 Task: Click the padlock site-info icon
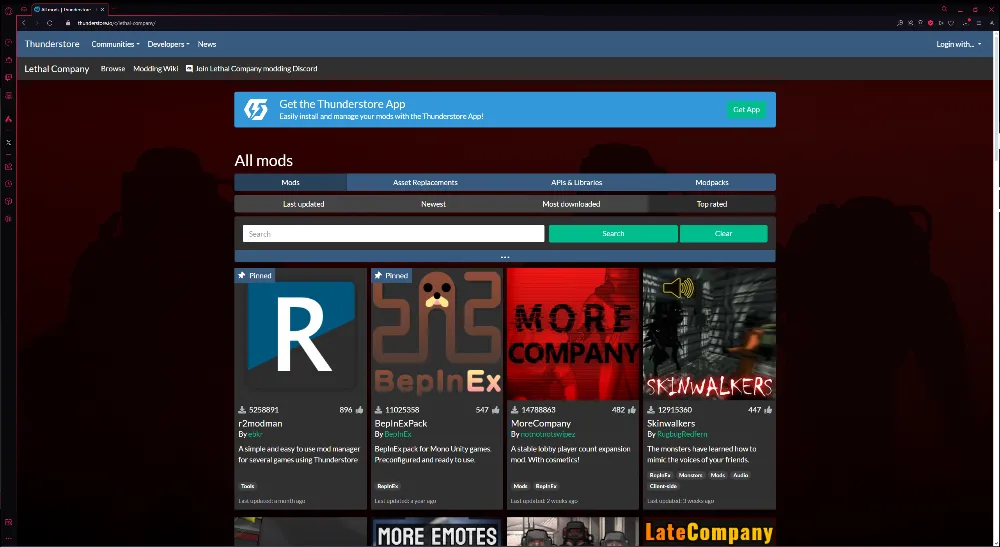coord(68,23)
